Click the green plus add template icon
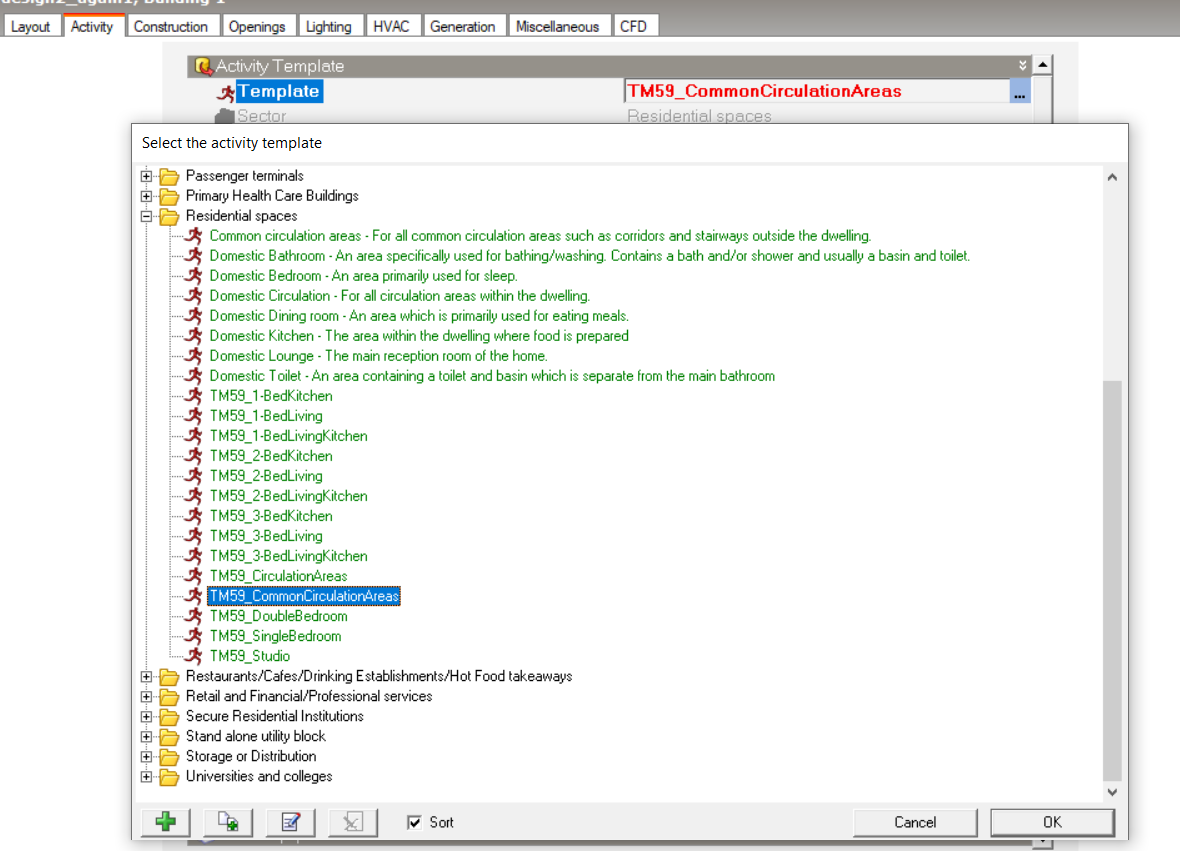This screenshot has height=851, width=1180. coord(166,822)
